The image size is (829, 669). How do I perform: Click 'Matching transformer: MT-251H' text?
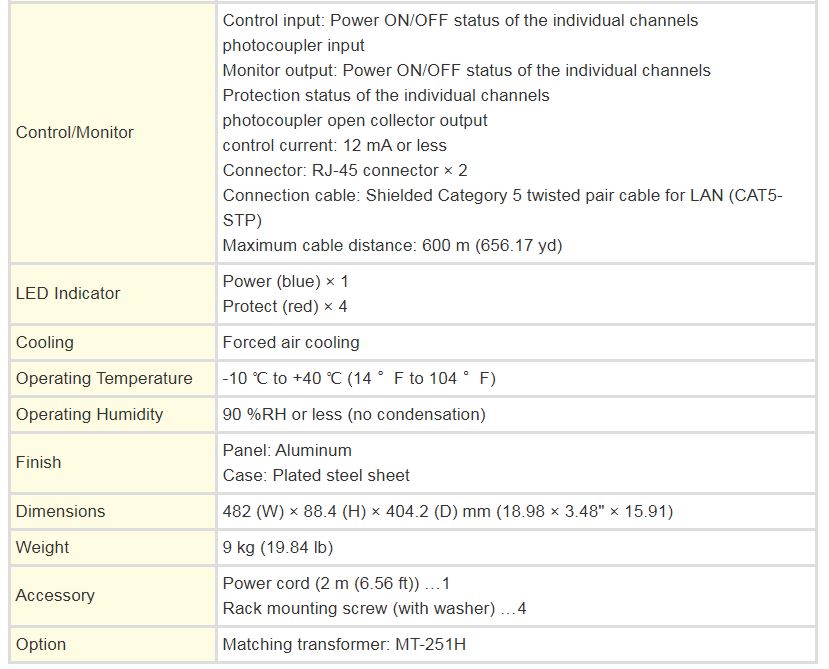[344, 644]
